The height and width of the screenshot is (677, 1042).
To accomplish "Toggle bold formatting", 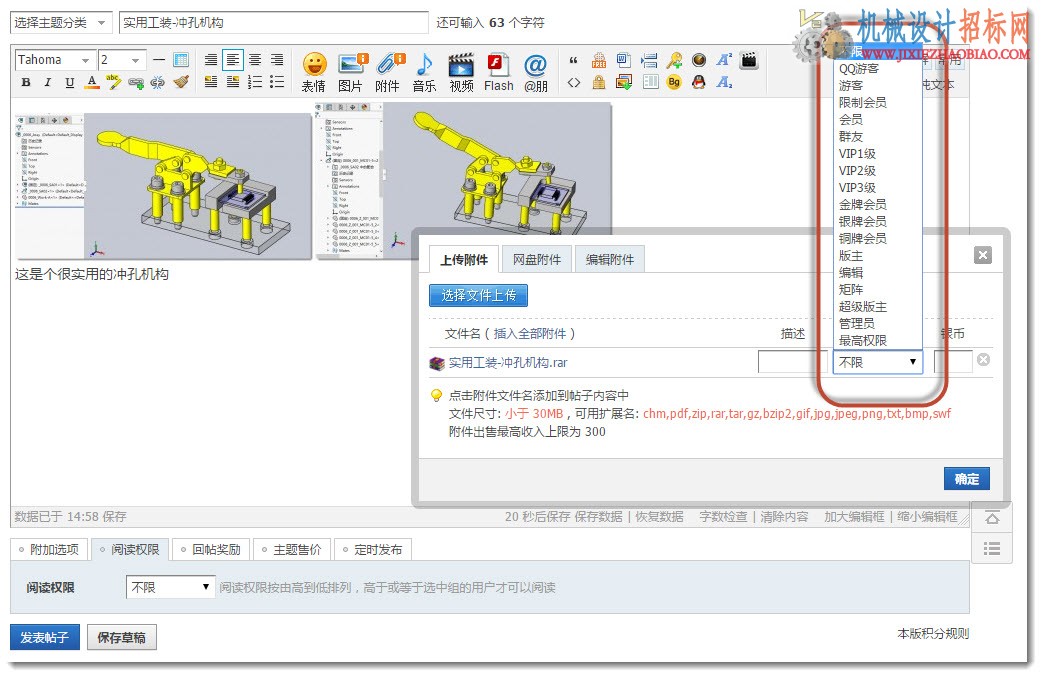I will 26,82.
